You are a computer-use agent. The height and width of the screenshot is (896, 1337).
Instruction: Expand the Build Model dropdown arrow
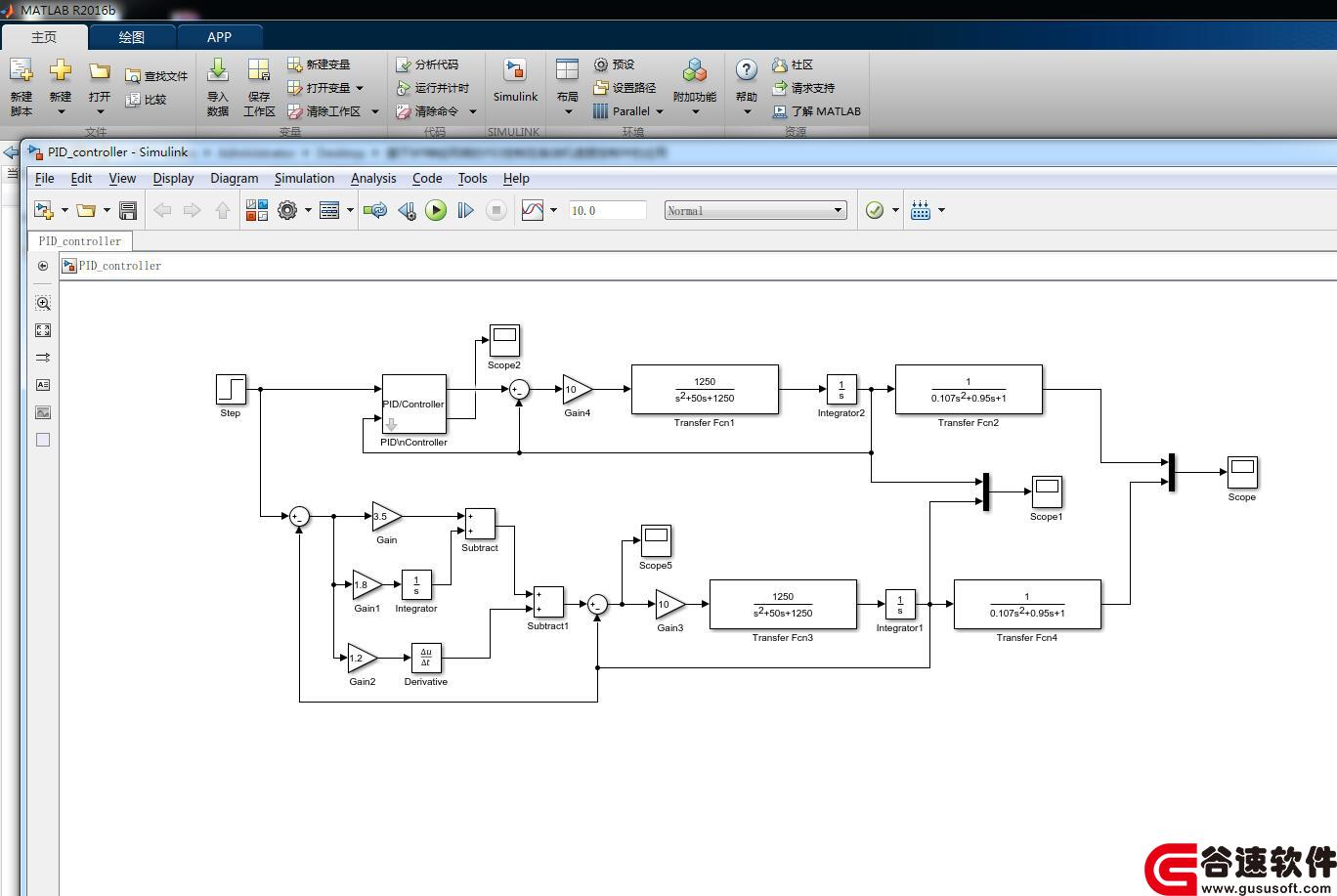[x=941, y=210]
